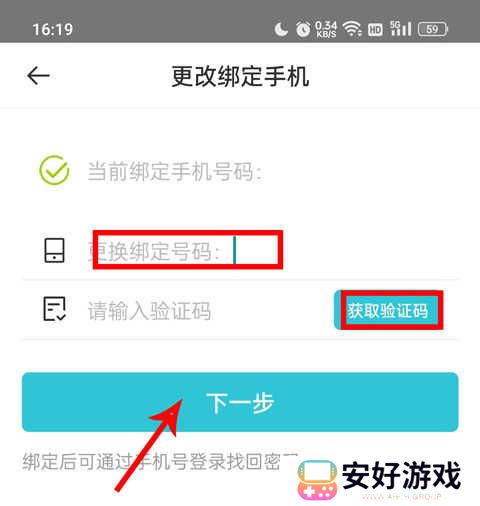
Task: Tap the Wi-Fi status icon
Action: (352, 29)
